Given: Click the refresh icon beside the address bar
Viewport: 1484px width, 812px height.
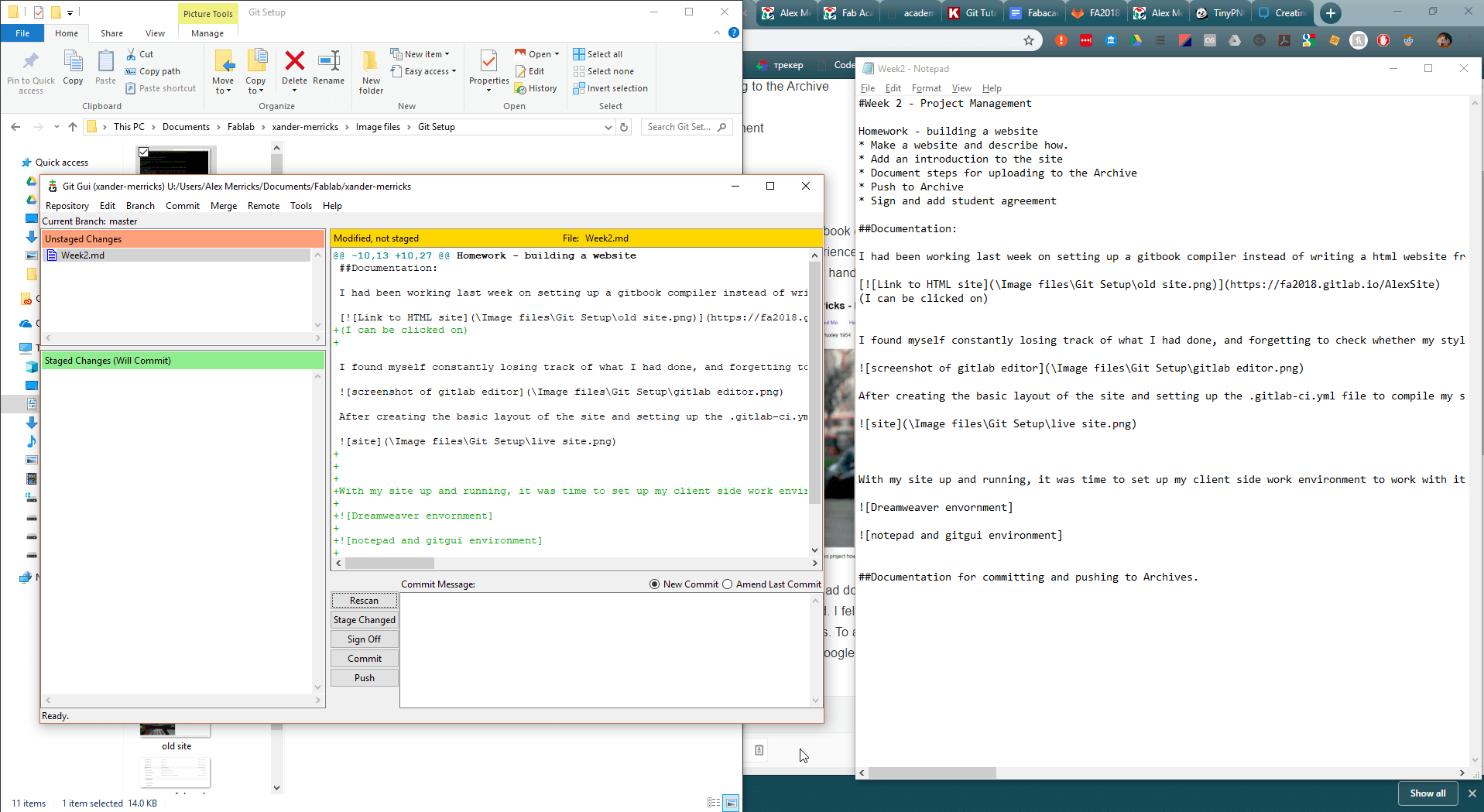Looking at the screenshot, I should tap(624, 126).
